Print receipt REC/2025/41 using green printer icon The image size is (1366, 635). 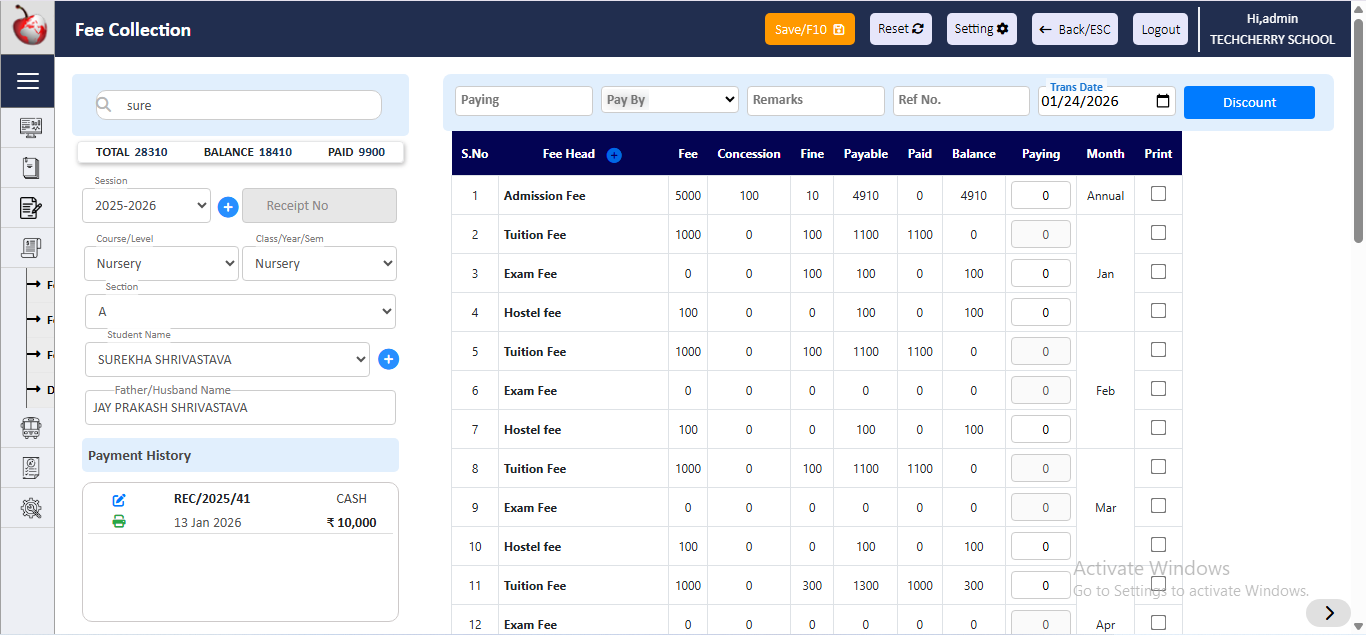(x=119, y=521)
